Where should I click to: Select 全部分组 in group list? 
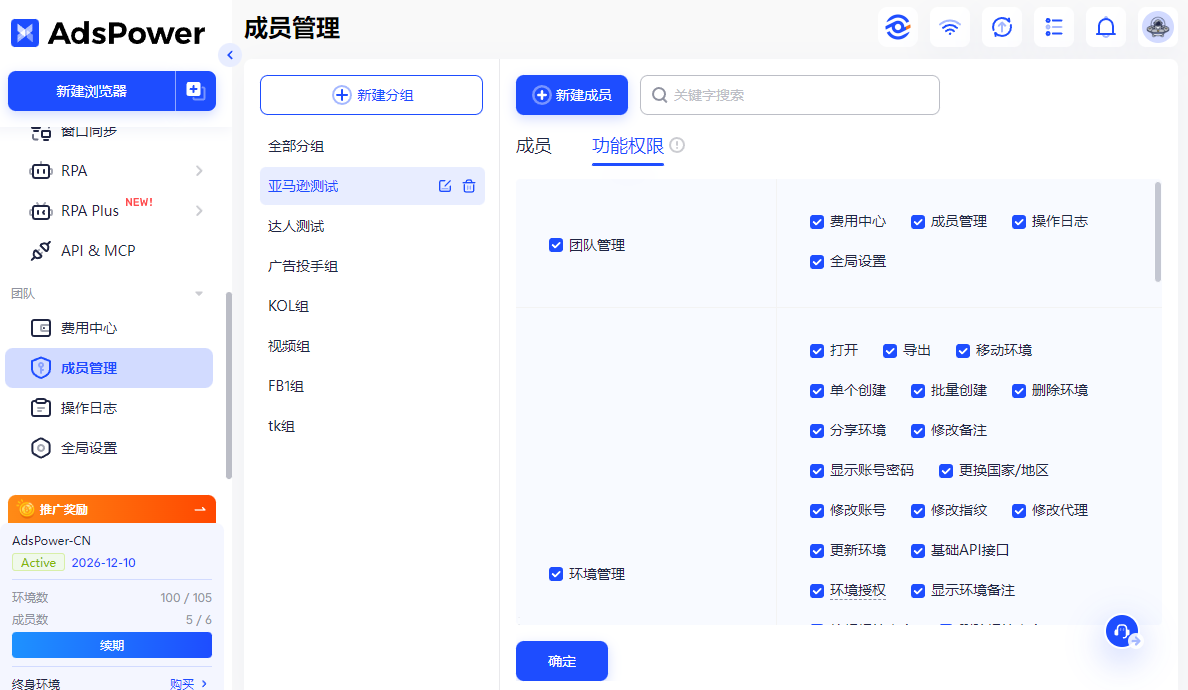(x=372, y=146)
